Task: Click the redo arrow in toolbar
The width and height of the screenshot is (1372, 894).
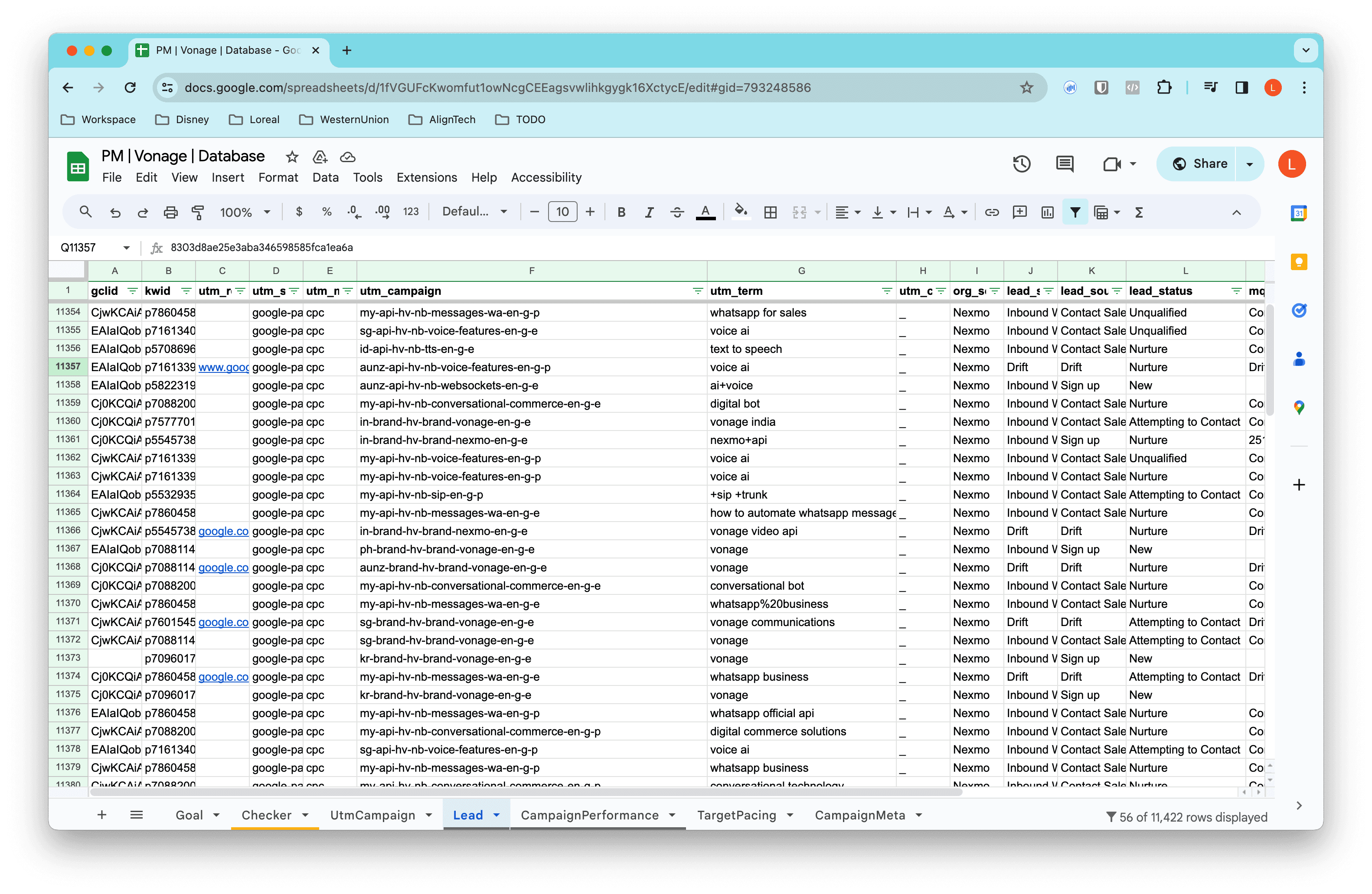Action: [x=142, y=212]
